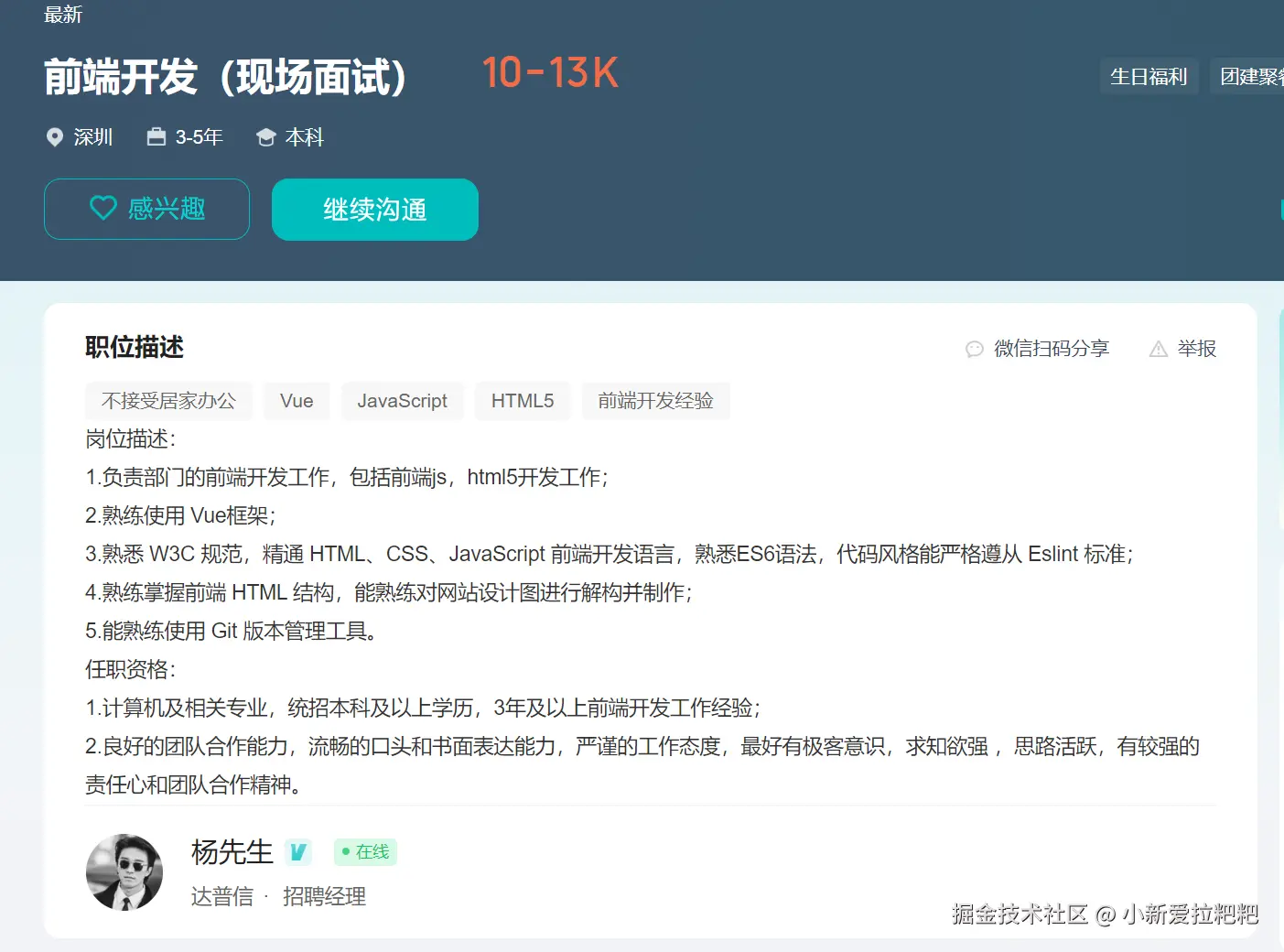Image resolution: width=1284 pixels, height=952 pixels.
Task: Open the 生日福利 benefit tag
Action: tap(1149, 77)
